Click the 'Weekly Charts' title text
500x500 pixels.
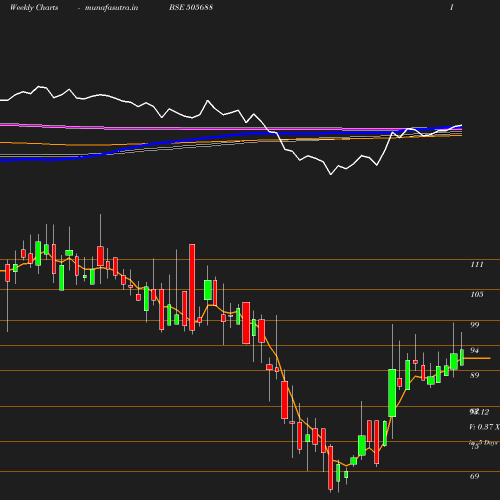pyautogui.click(x=34, y=7)
